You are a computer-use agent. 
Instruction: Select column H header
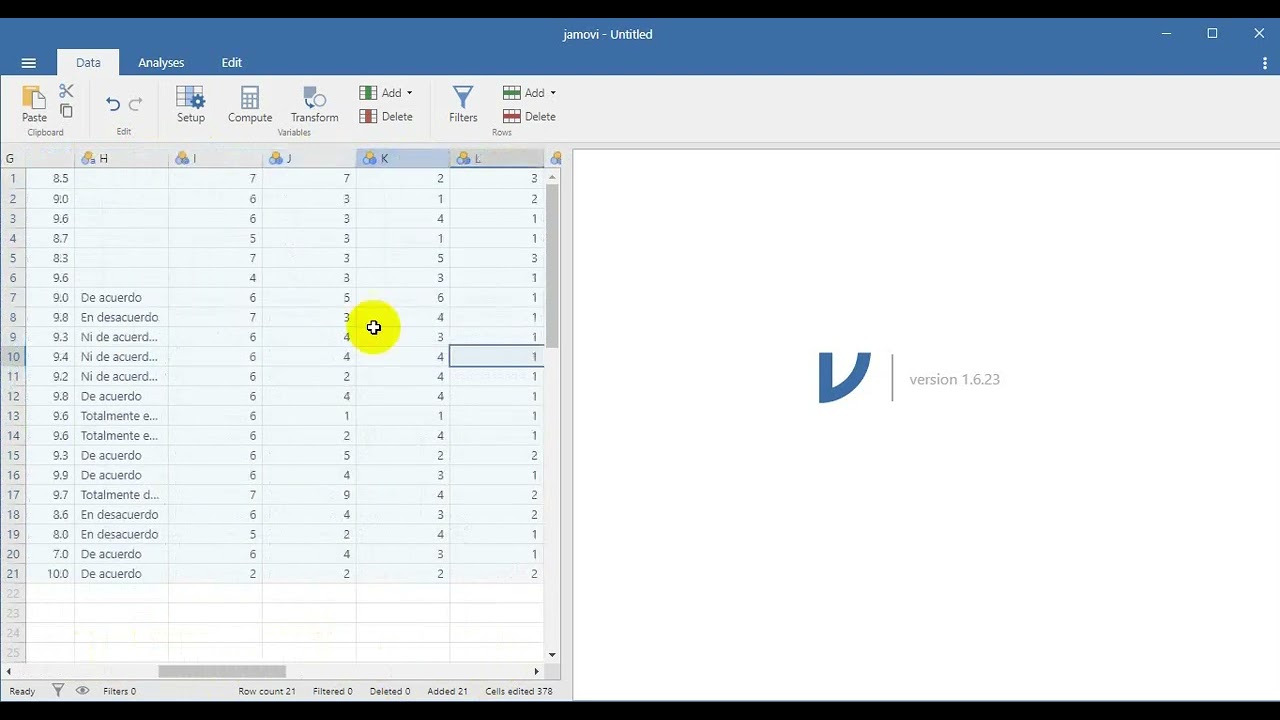click(121, 158)
